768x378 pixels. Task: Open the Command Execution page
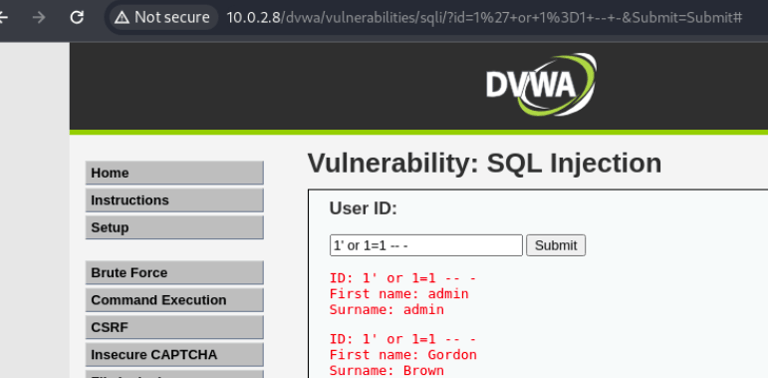(174, 300)
